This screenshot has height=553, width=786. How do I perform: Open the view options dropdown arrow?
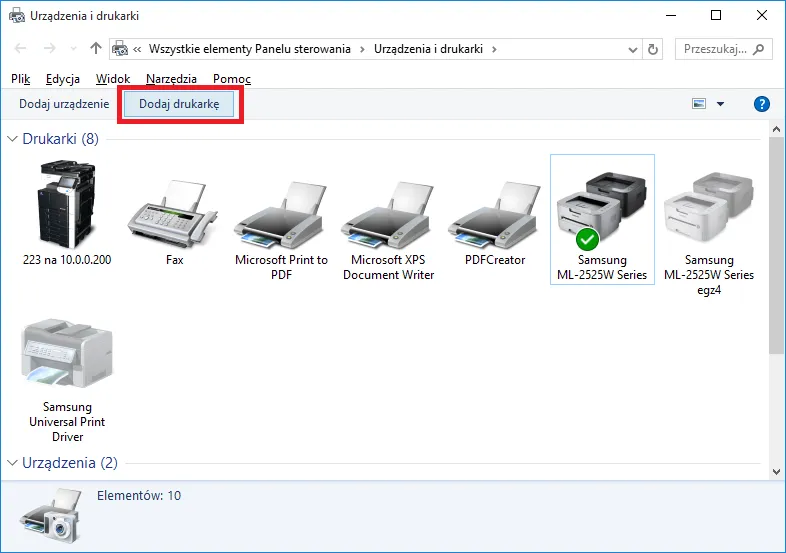(x=720, y=104)
